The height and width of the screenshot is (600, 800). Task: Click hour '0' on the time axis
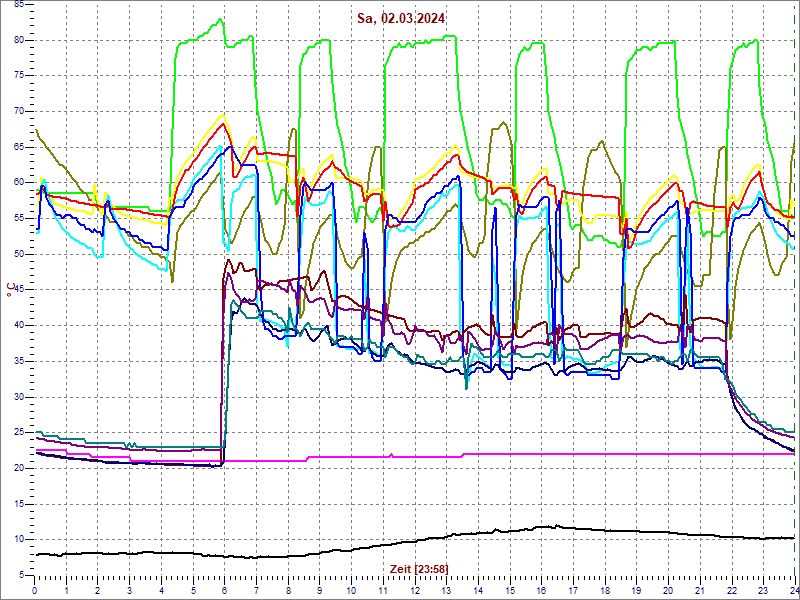pyautogui.click(x=35, y=590)
